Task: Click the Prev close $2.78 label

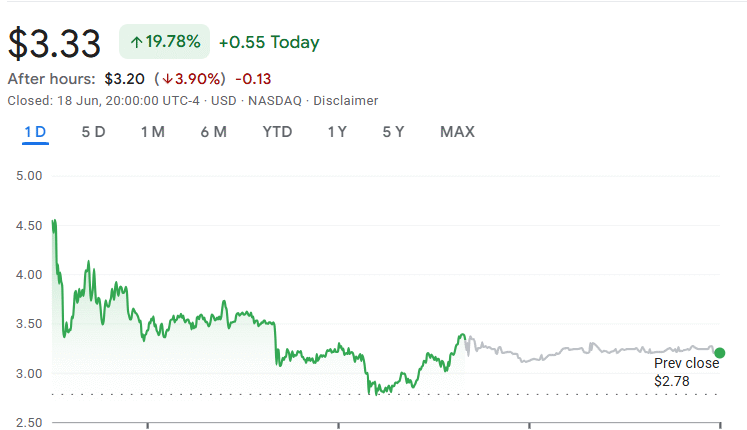Action: pos(686,372)
